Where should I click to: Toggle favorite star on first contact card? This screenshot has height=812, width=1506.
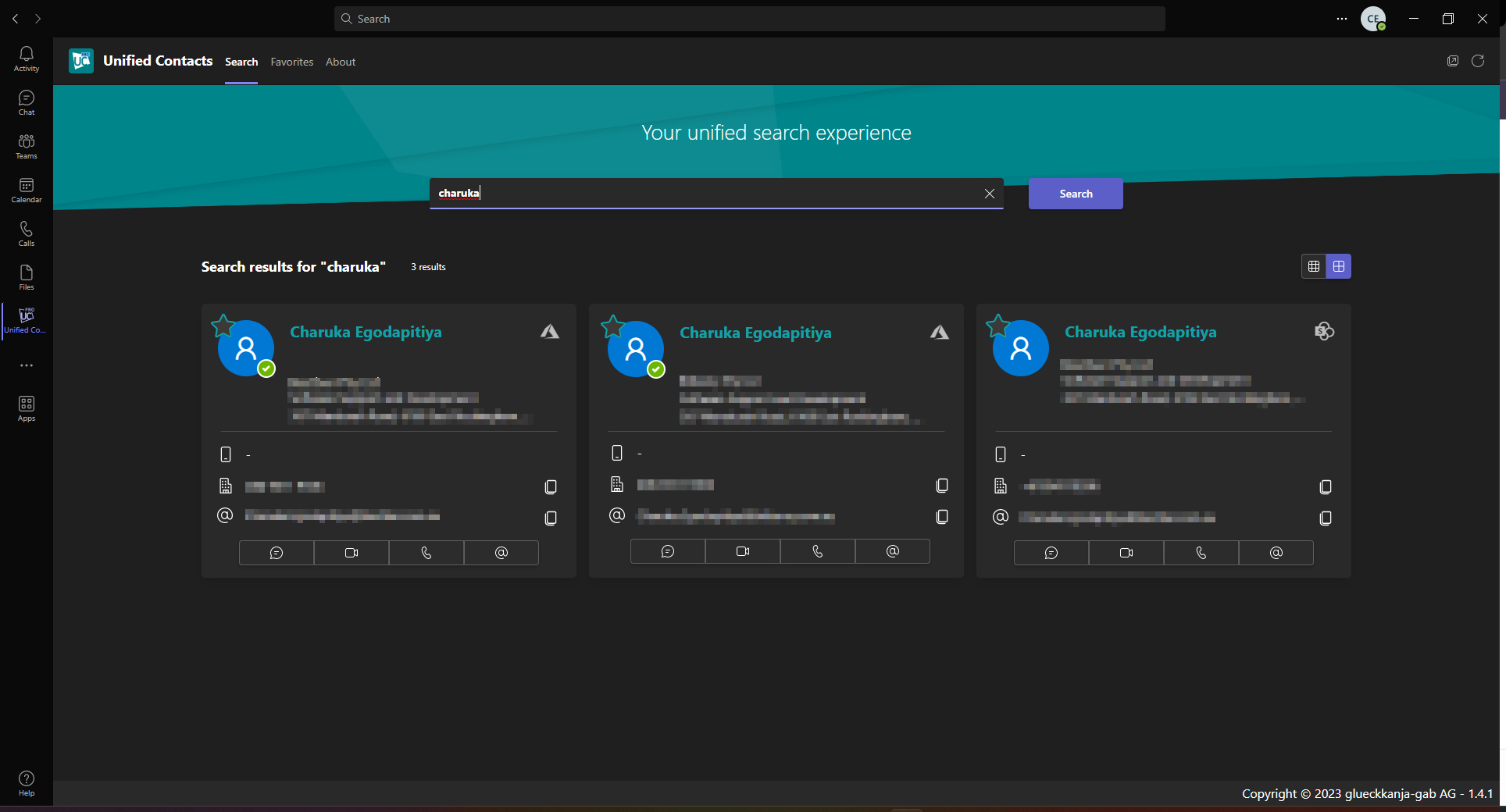tap(223, 326)
